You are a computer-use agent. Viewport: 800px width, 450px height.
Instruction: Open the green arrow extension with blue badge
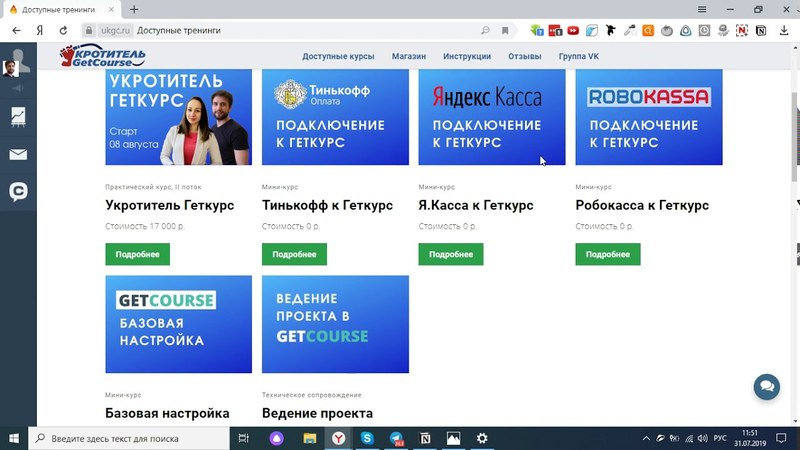536,31
